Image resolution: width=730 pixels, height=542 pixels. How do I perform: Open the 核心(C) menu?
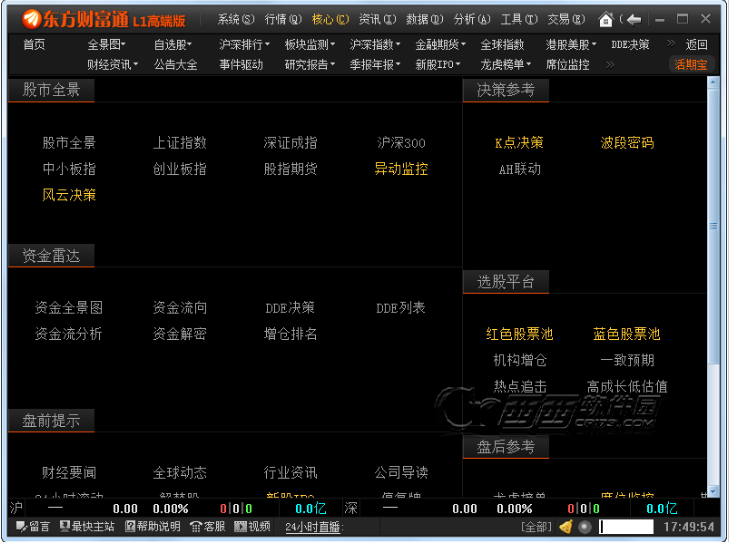click(331, 20)
